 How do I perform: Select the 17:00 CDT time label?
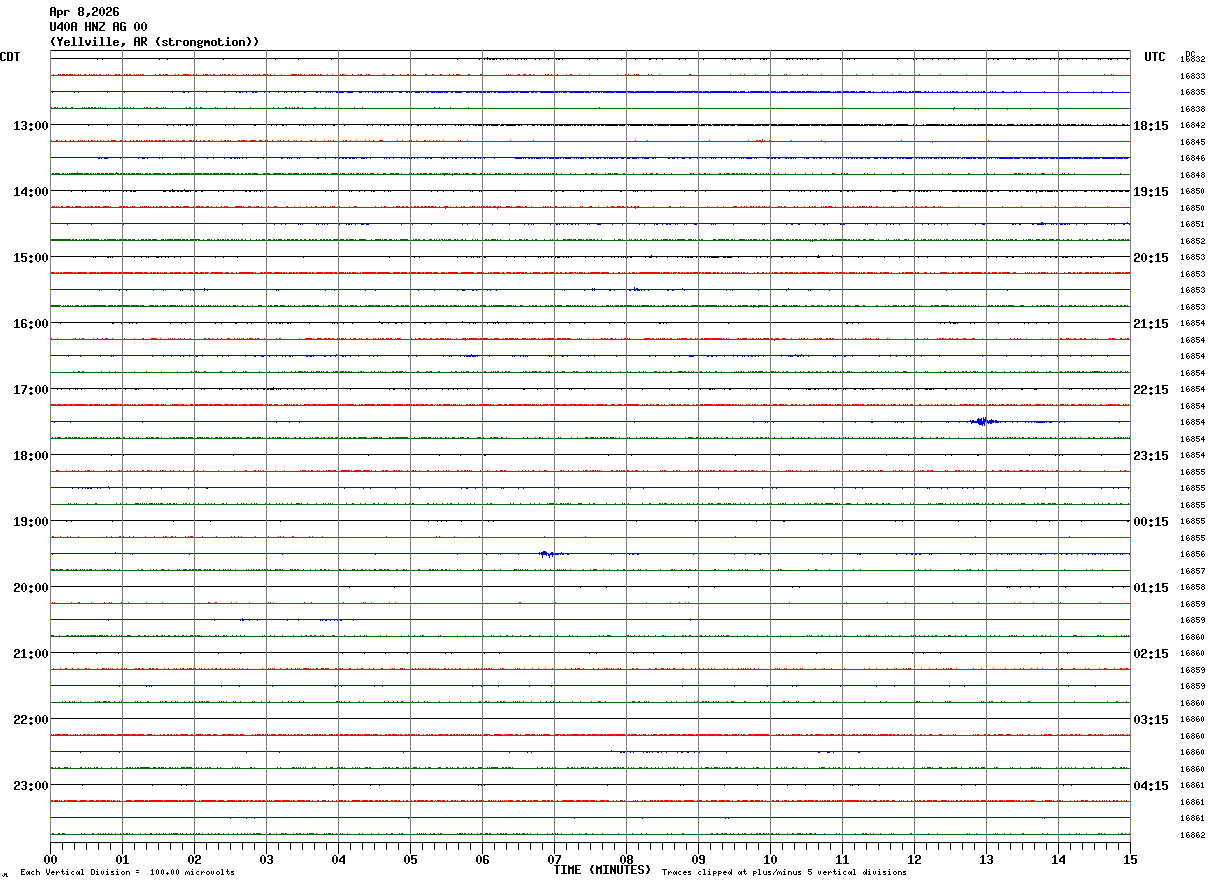tap(30, 390)
